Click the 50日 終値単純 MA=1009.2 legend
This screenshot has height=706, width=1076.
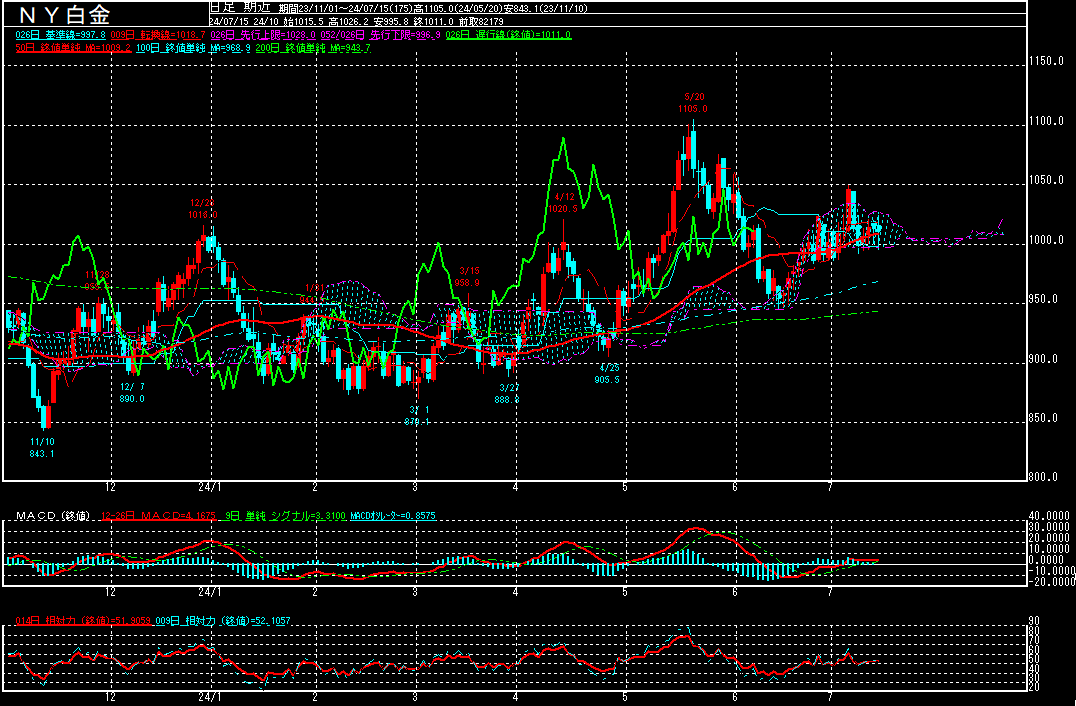coord(73,48)
